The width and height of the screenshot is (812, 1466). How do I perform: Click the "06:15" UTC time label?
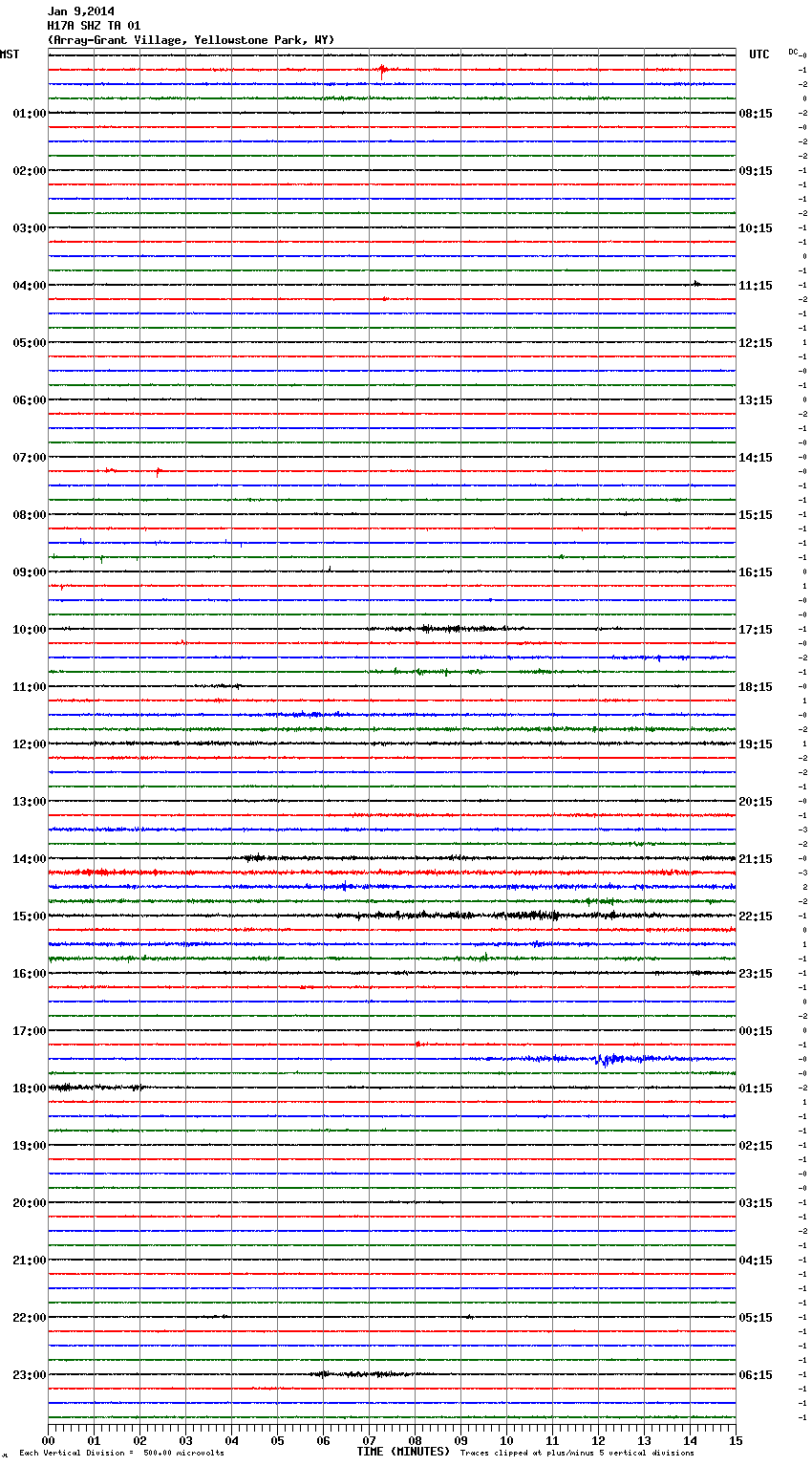coord(756,1375)
